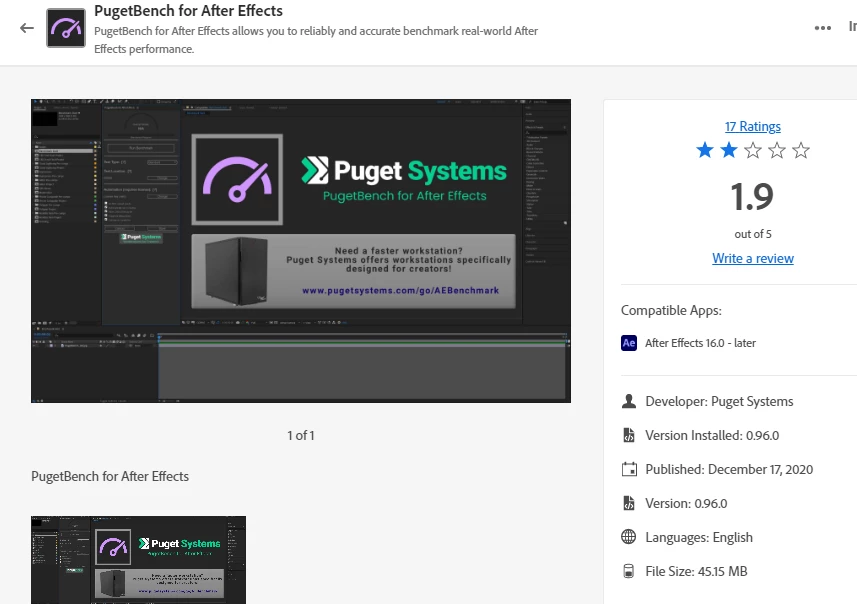857x604 pixels.
Task: Click the After Effects Ae app icon
Action: click(629, 343)
